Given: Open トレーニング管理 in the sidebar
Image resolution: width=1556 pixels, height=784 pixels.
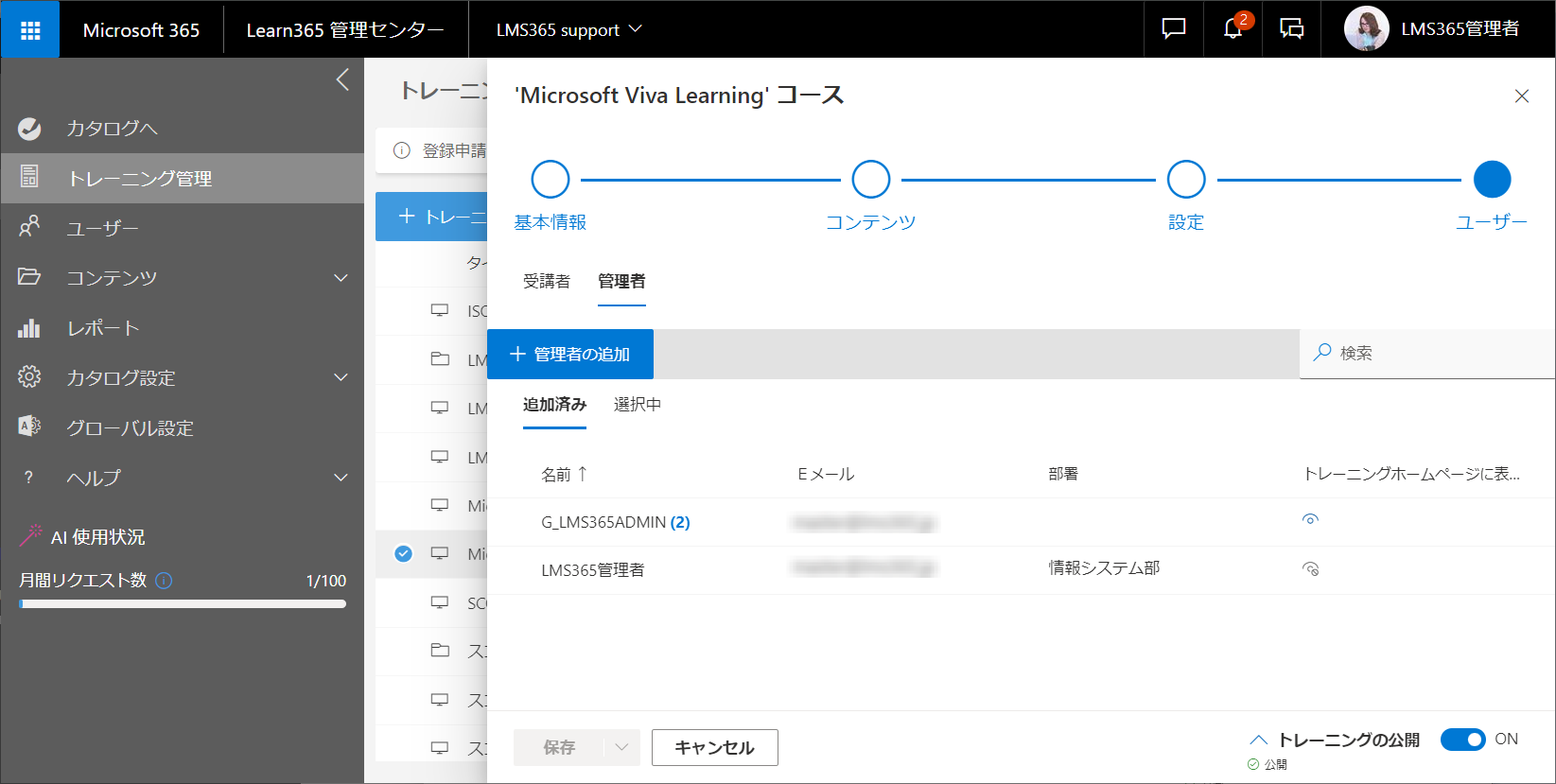Looking at the screenshot, I should point(183,178).
